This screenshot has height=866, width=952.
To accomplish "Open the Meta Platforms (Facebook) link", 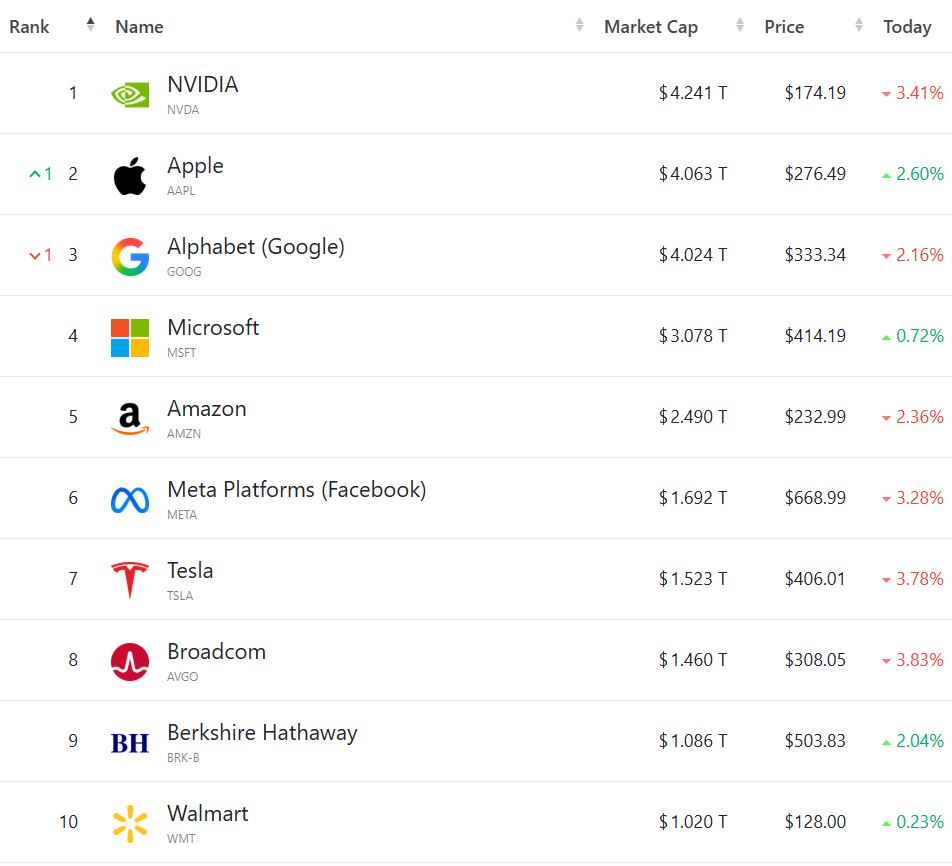I will coord(296,490).
